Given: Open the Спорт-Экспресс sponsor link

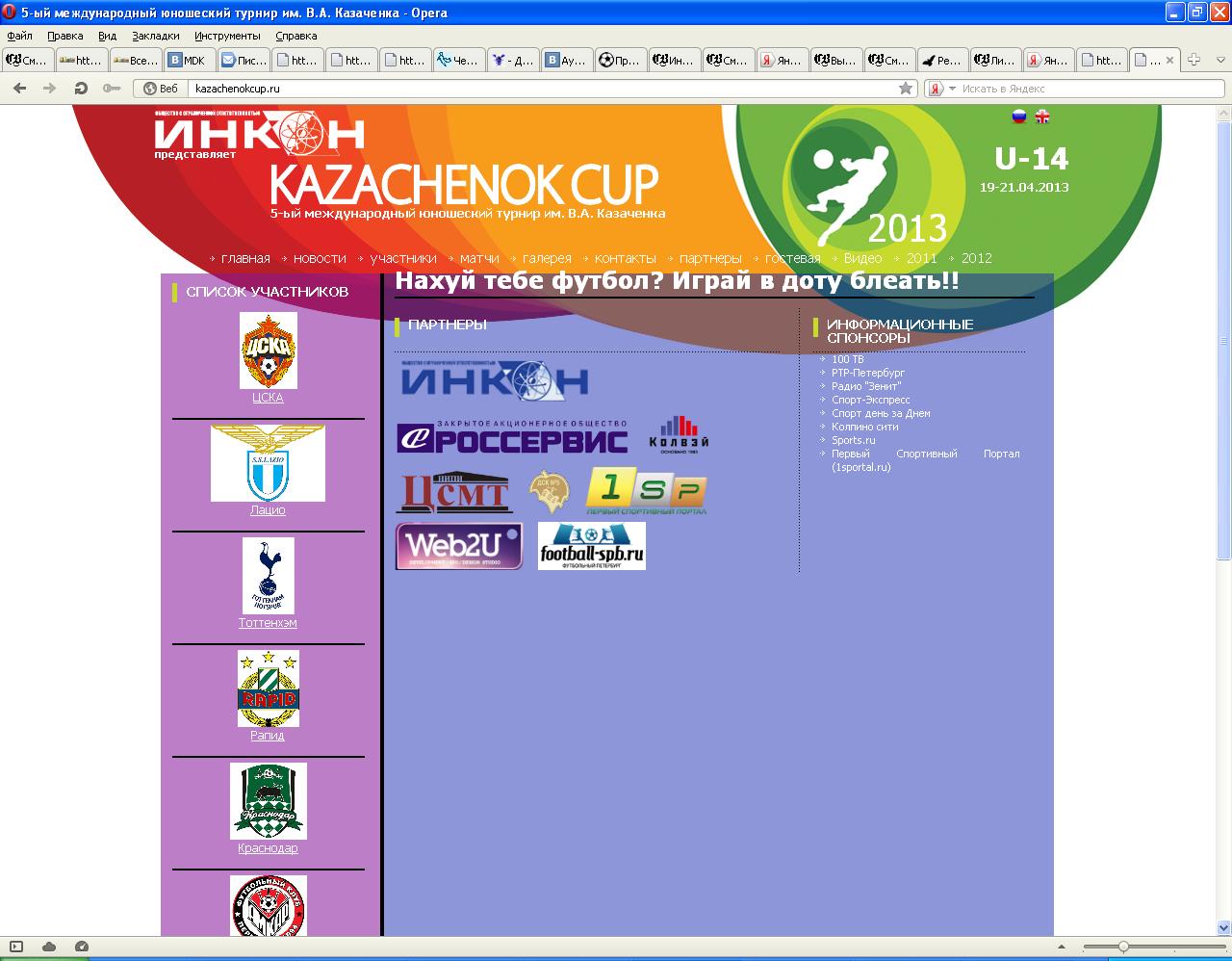Looking at the screenshot, I should click(x=871, y=400).
